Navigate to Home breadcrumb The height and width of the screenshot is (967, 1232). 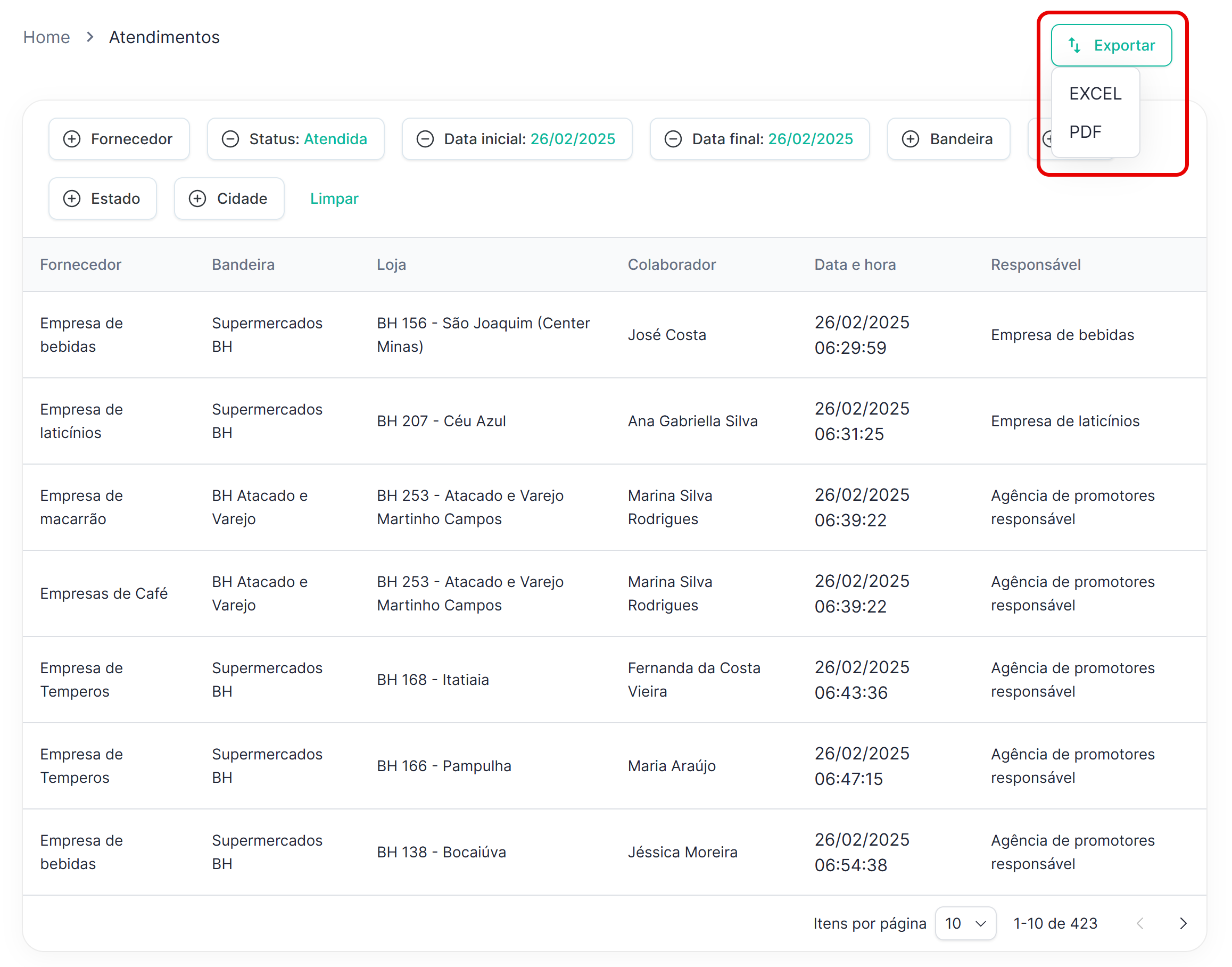(x=46, y=37)
